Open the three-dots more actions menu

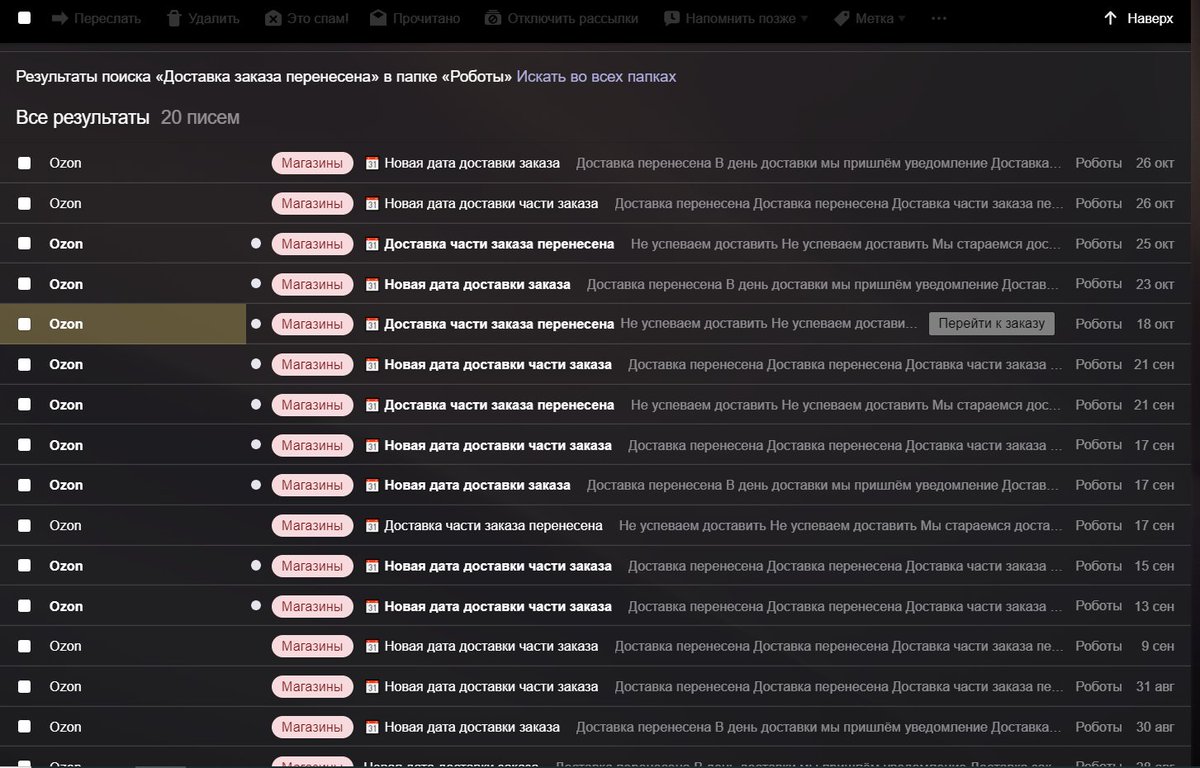938,18
